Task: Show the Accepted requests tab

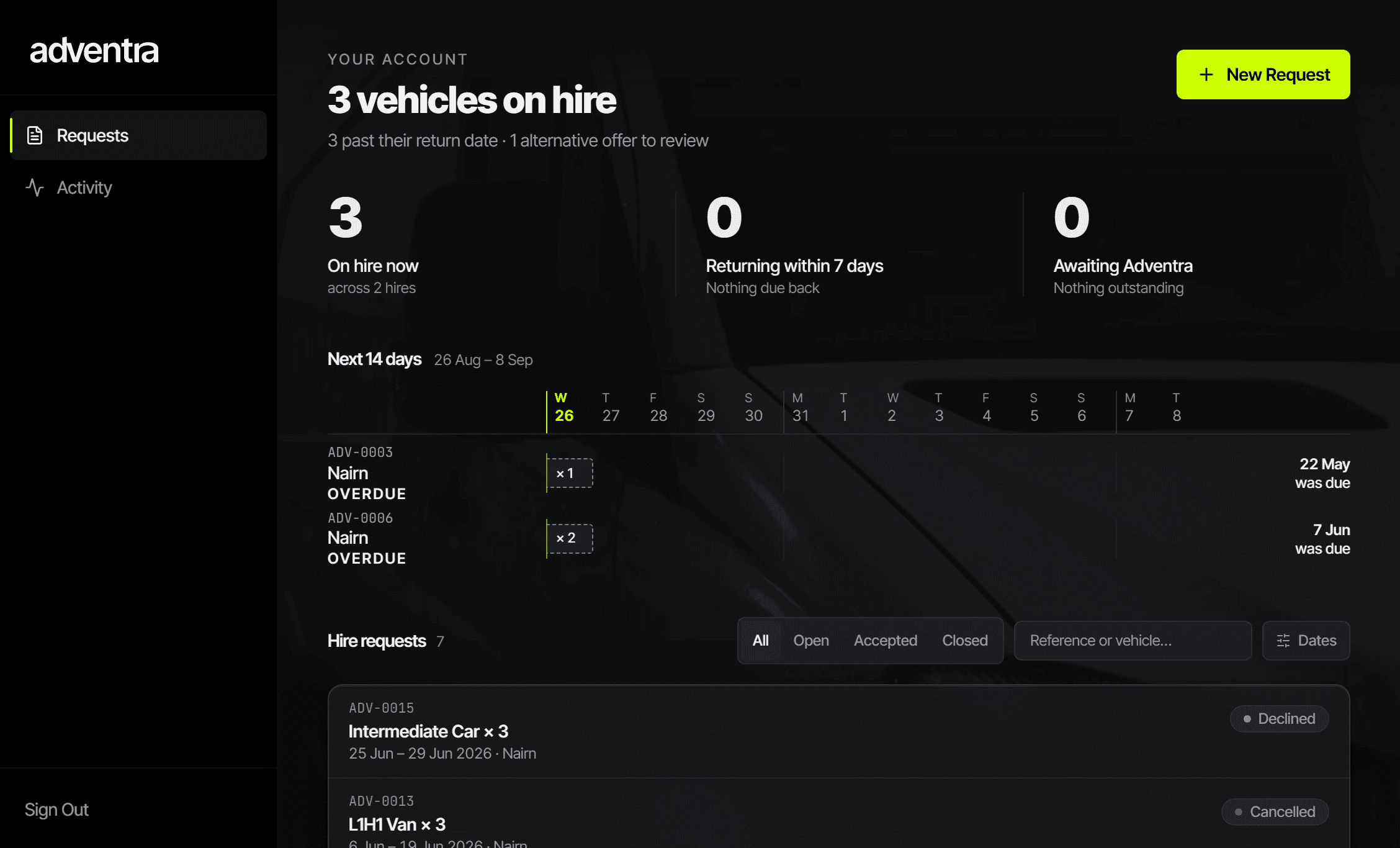Action: point(885,641)
